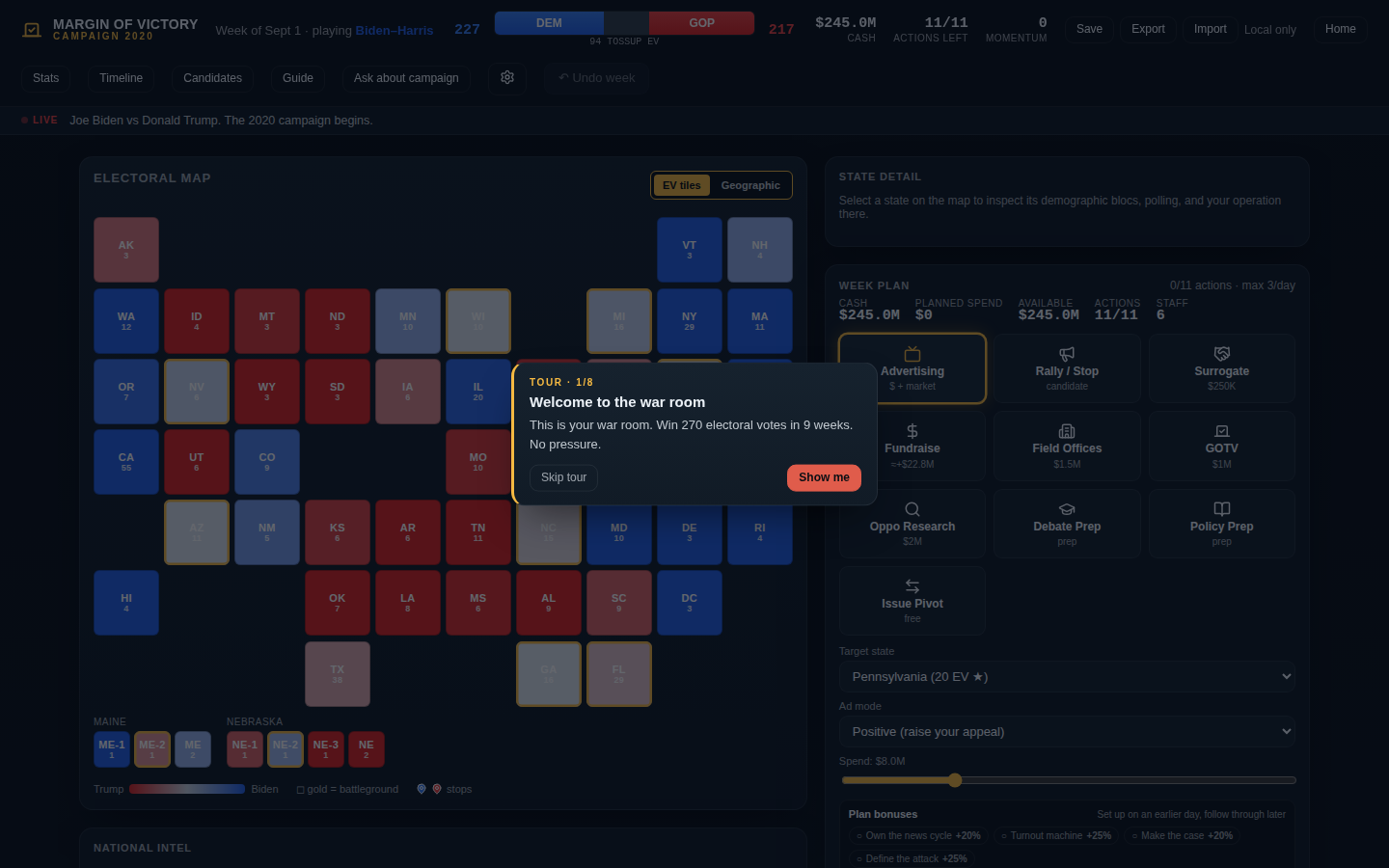Click the red stop pin in map legend
This screenshot has height=868, width=1389.
[437, 789]
